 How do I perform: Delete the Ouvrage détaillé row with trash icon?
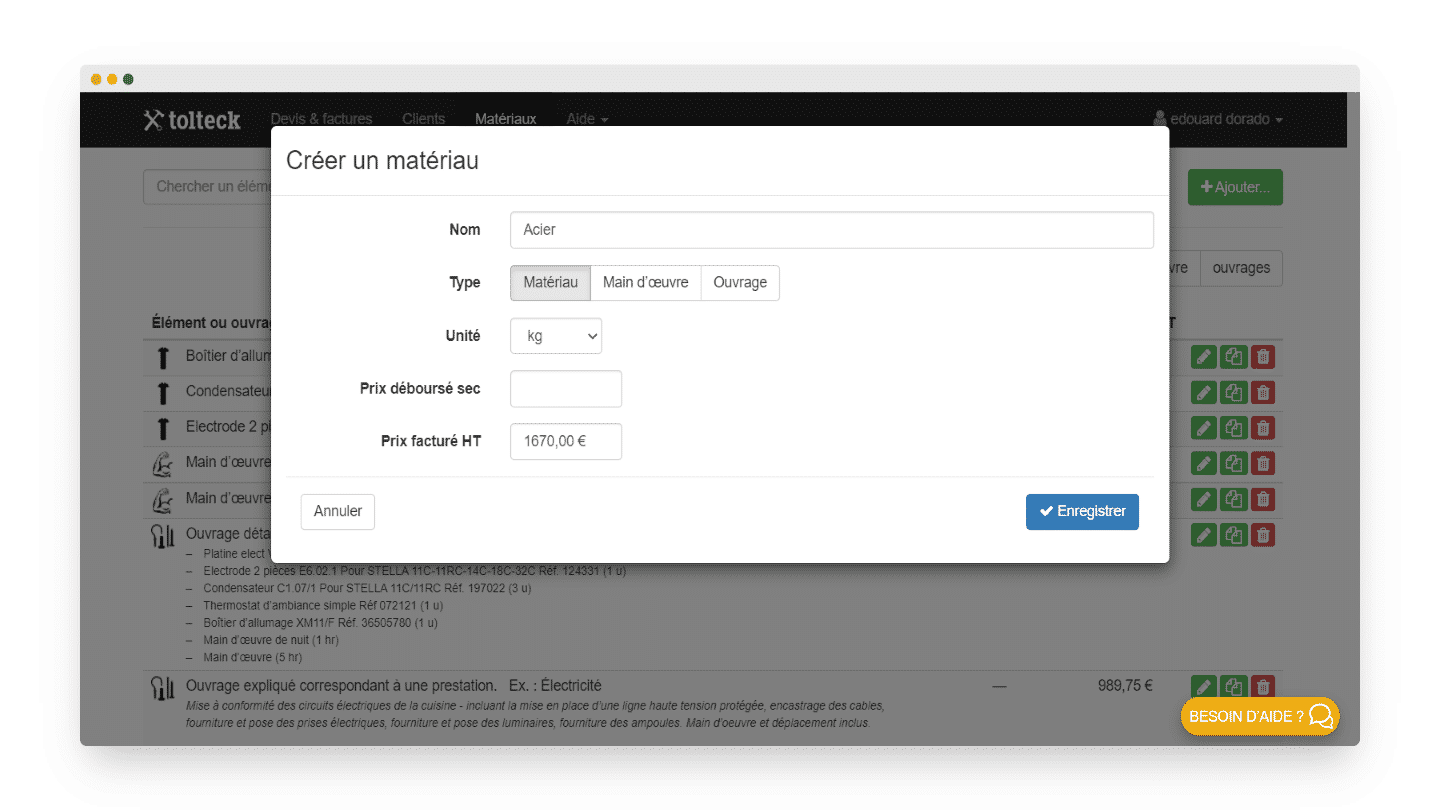[x=1263, y=535]
